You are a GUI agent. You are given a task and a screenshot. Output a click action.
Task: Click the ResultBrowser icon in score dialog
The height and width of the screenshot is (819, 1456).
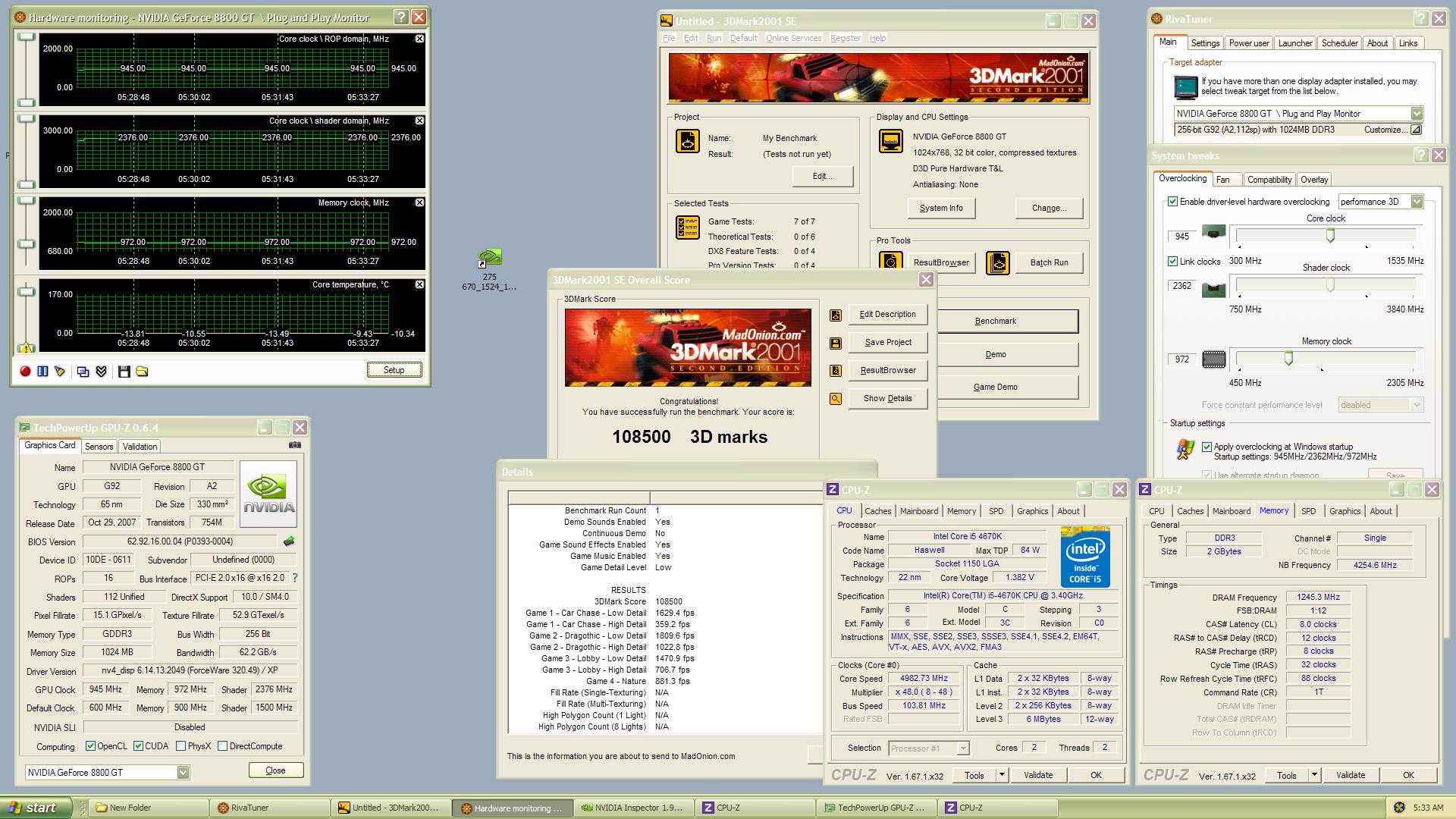[836, 371]
